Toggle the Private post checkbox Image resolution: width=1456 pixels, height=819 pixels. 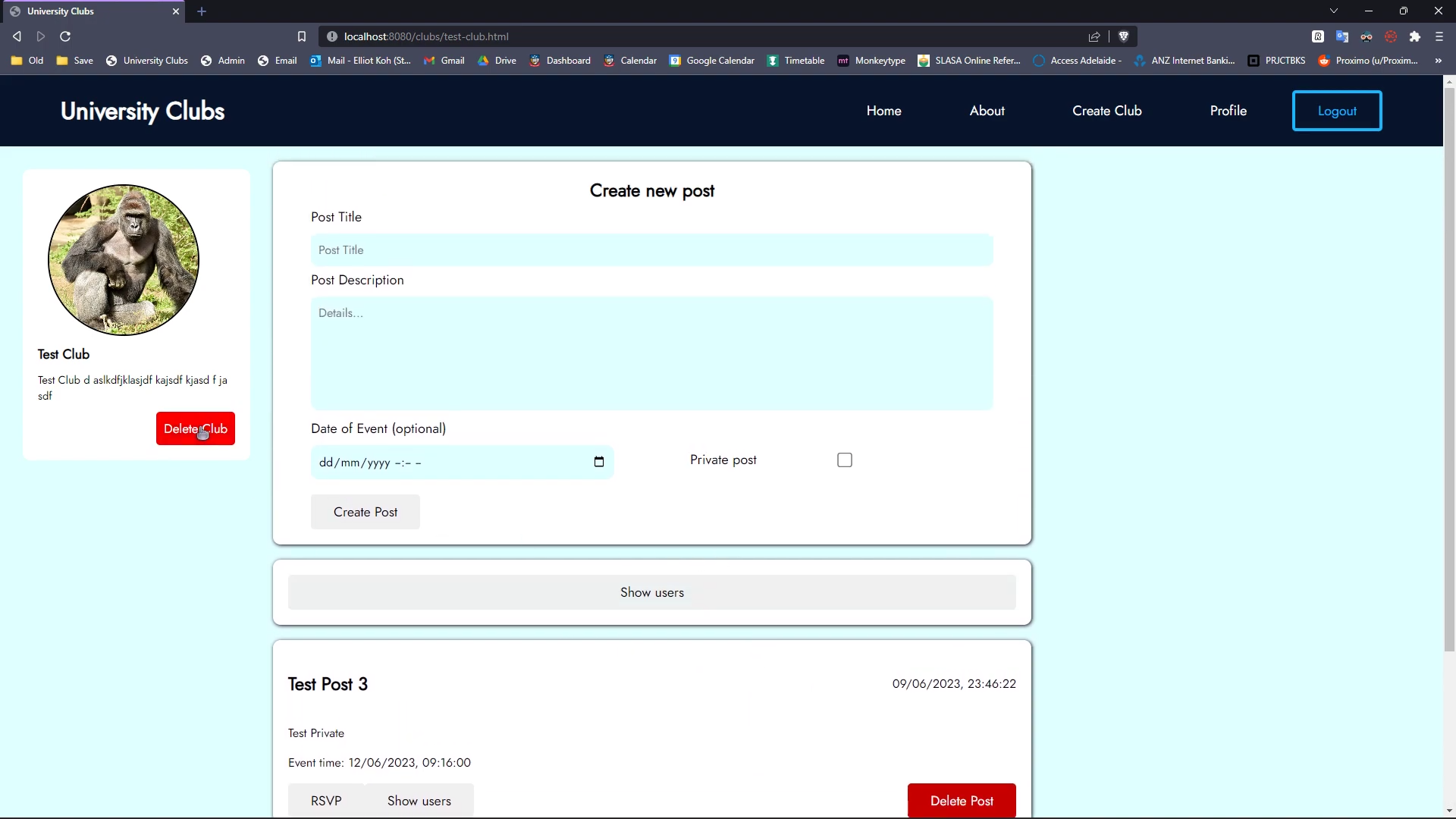pyautogui.click(x=845, y=460)
